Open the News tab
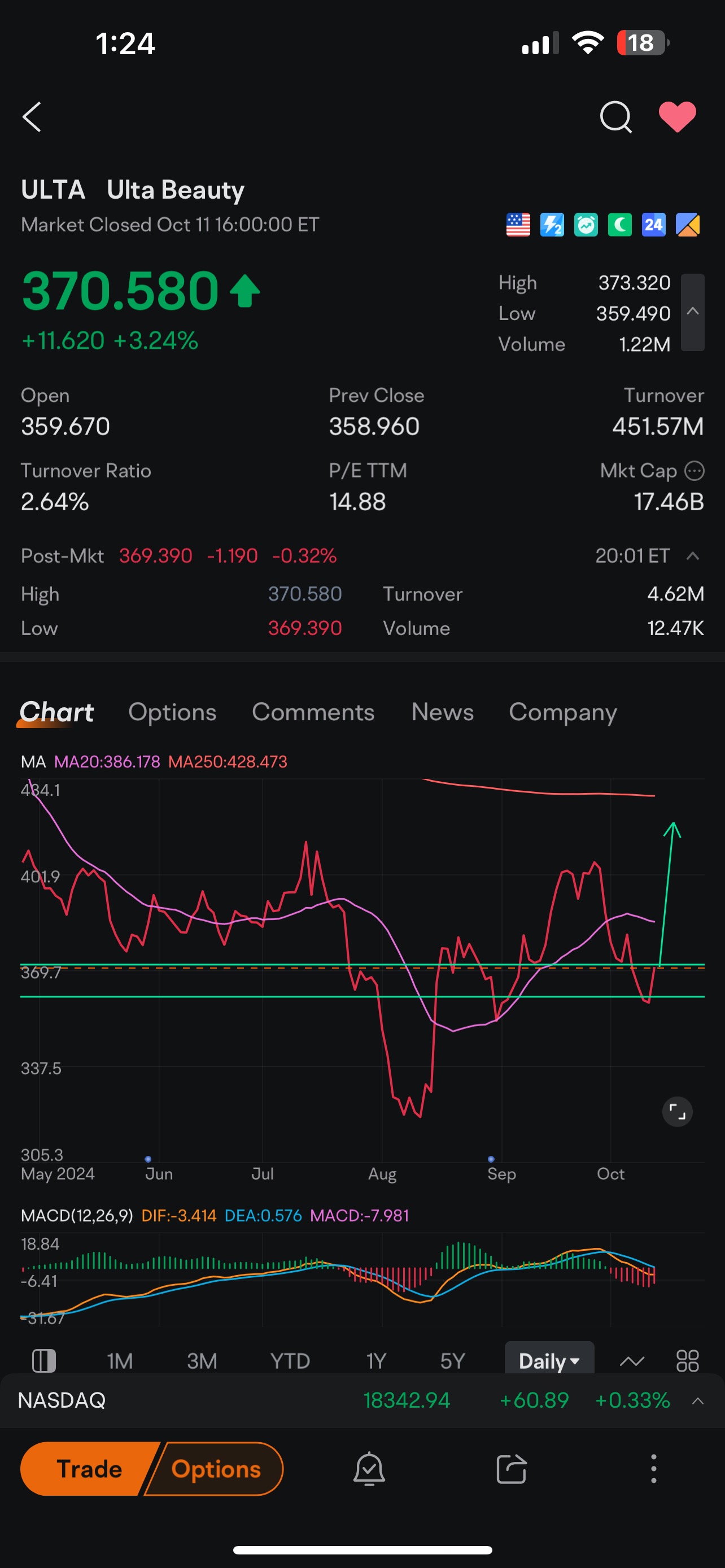725x1568 pixels. pos(443,712)
